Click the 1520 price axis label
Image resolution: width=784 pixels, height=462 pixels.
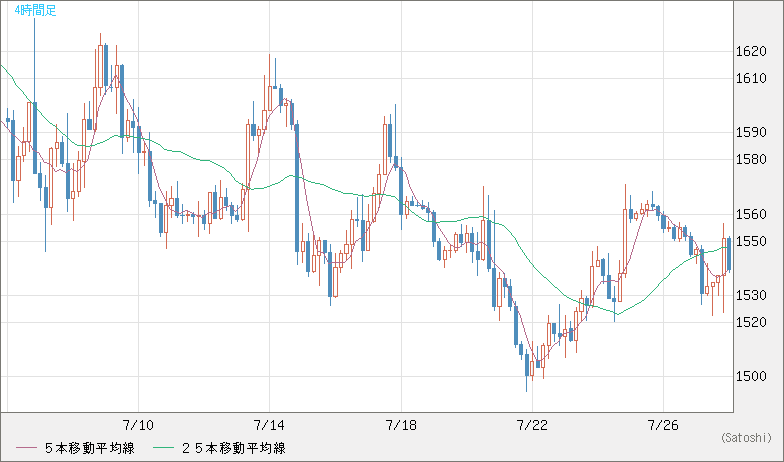click(x=751, y=322)
